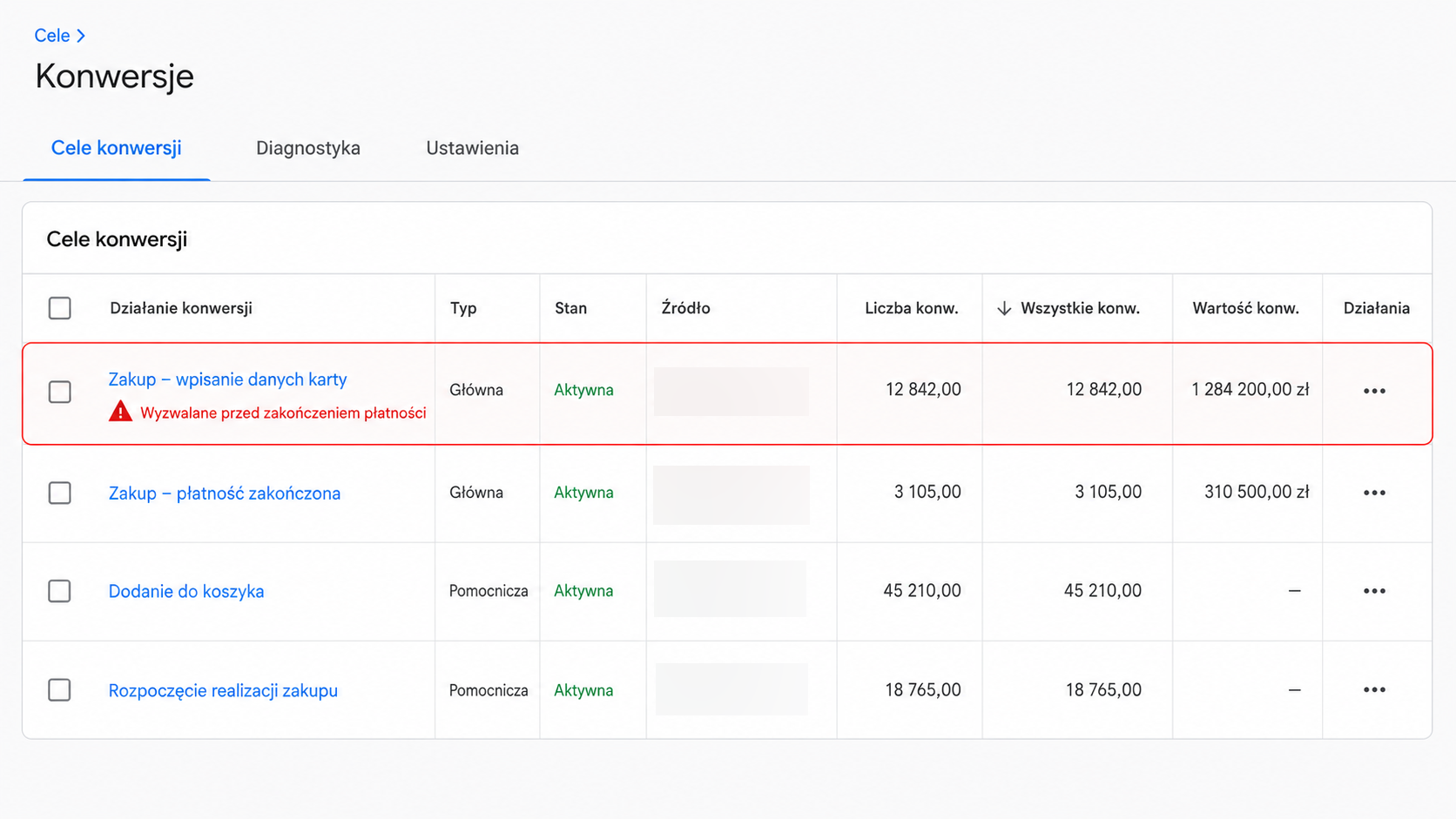The height and width of the screenshot is (819, 1456).
Task: Sort by Wartość konw. column header
Action: point(1246,308)
